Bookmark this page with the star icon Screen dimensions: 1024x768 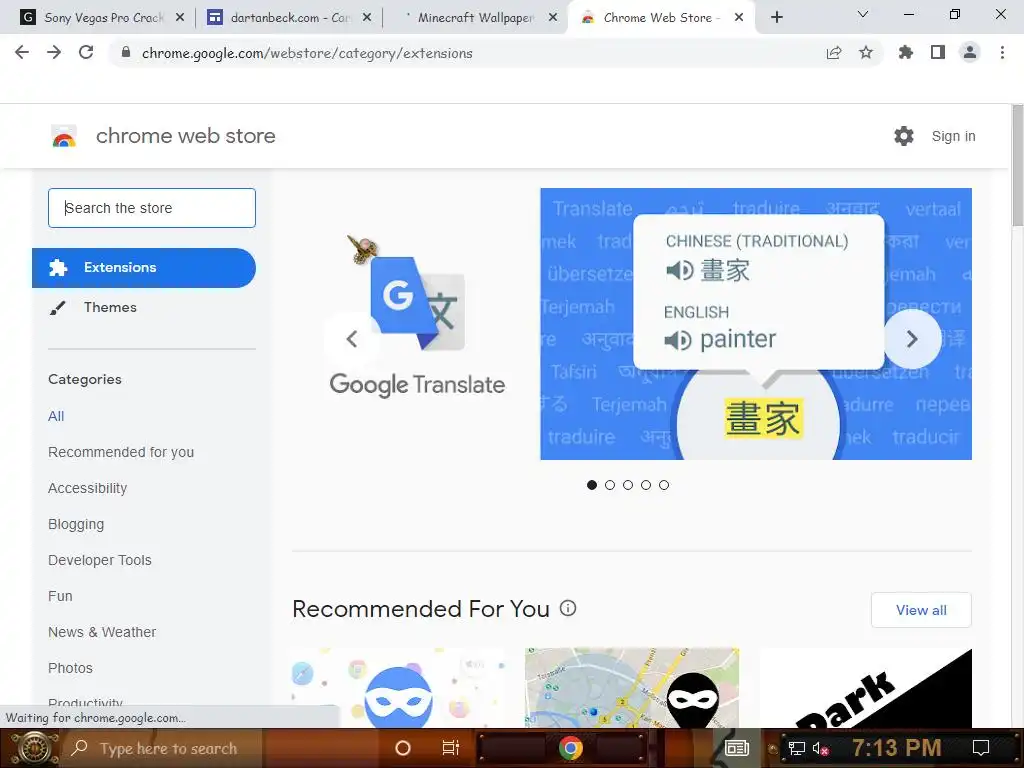pyautogui.click(x=866, y=52)
